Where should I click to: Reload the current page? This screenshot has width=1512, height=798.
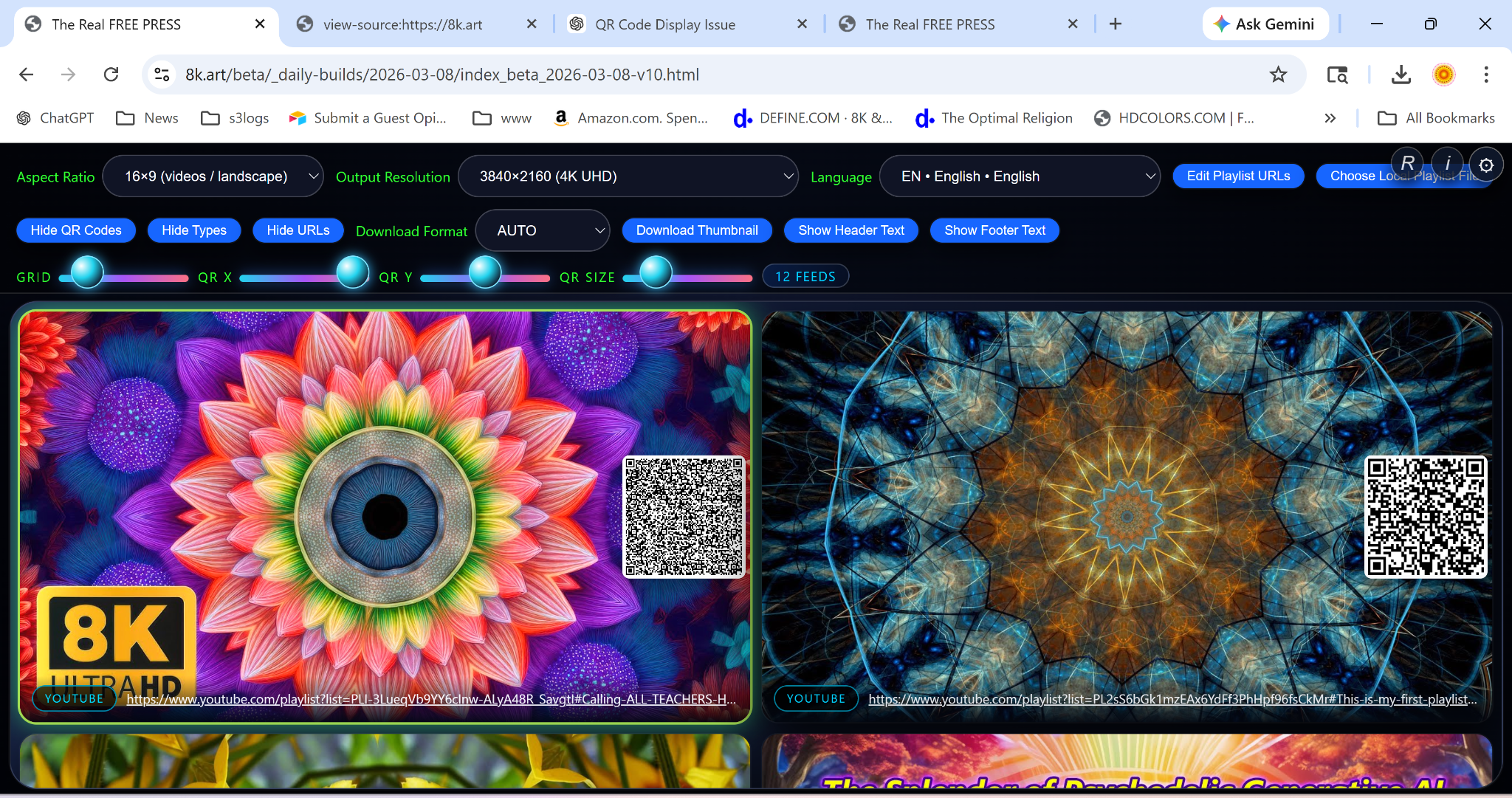111,75
